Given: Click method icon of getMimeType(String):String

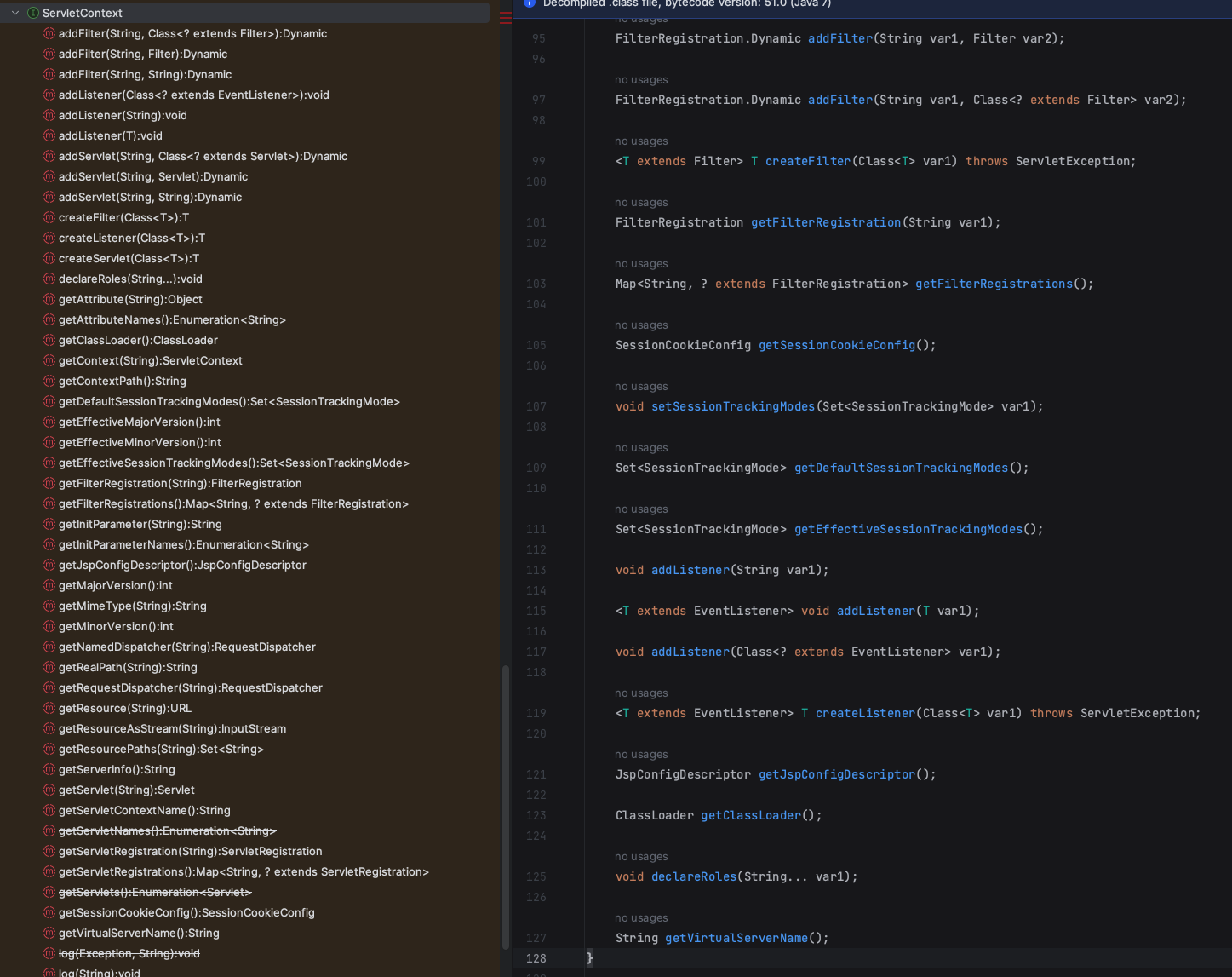Looking at the screenshot, I should 49,606.
